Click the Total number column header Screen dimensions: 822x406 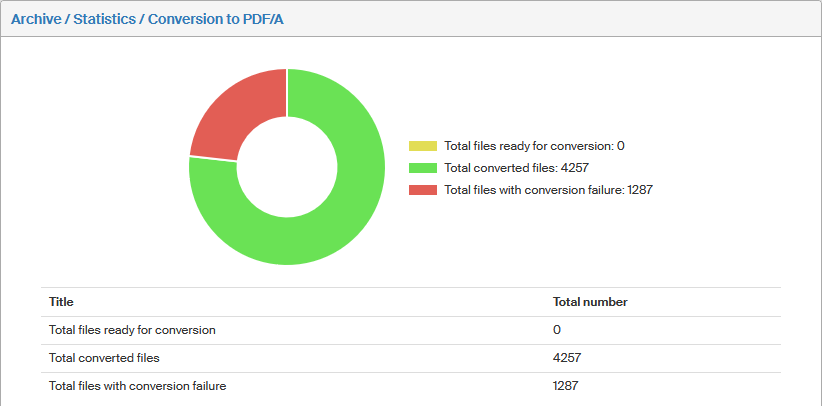pos(590,302)
